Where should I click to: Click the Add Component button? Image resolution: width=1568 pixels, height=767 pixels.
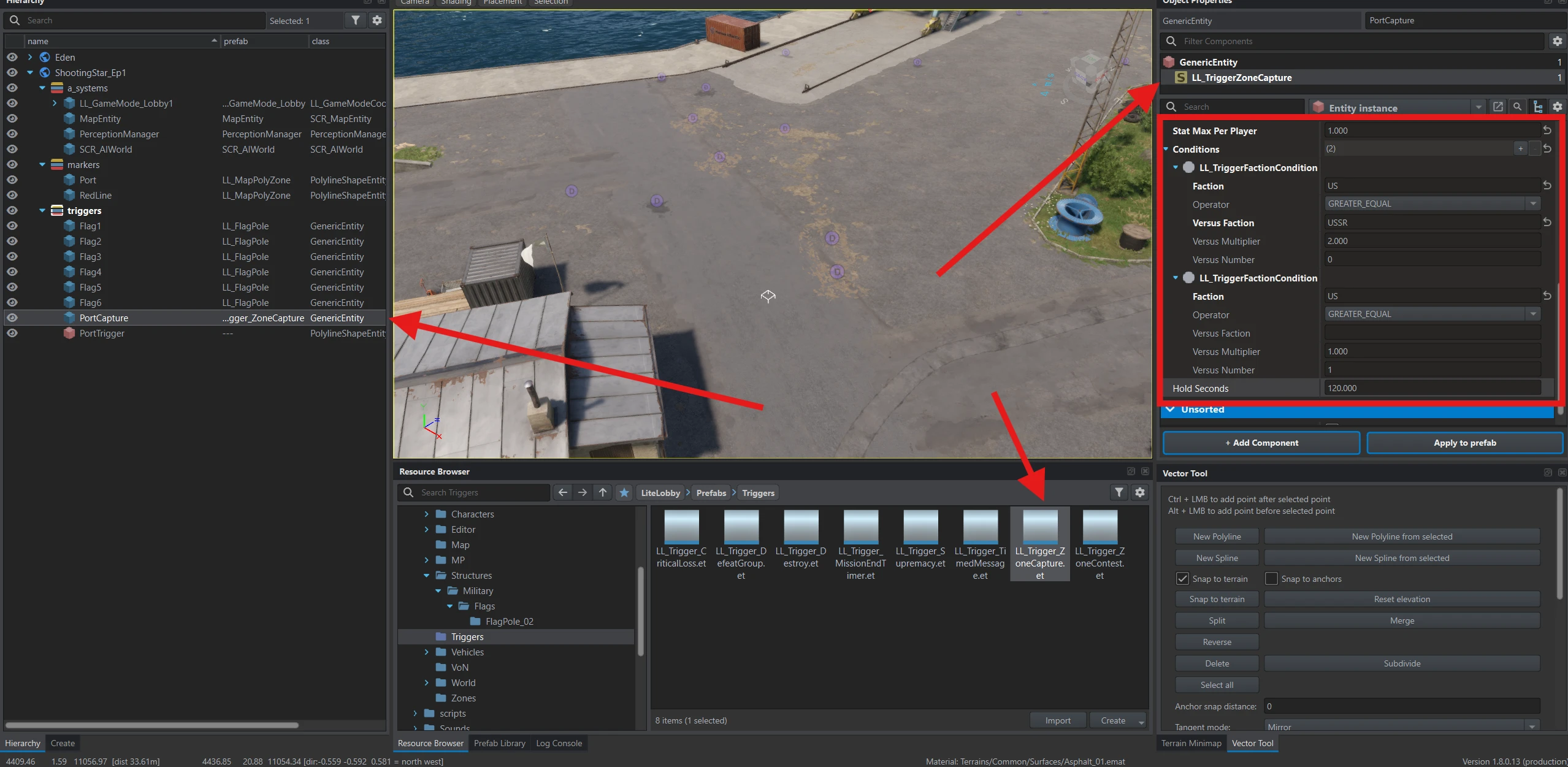pyautogui.click(x=1261, y=443)
